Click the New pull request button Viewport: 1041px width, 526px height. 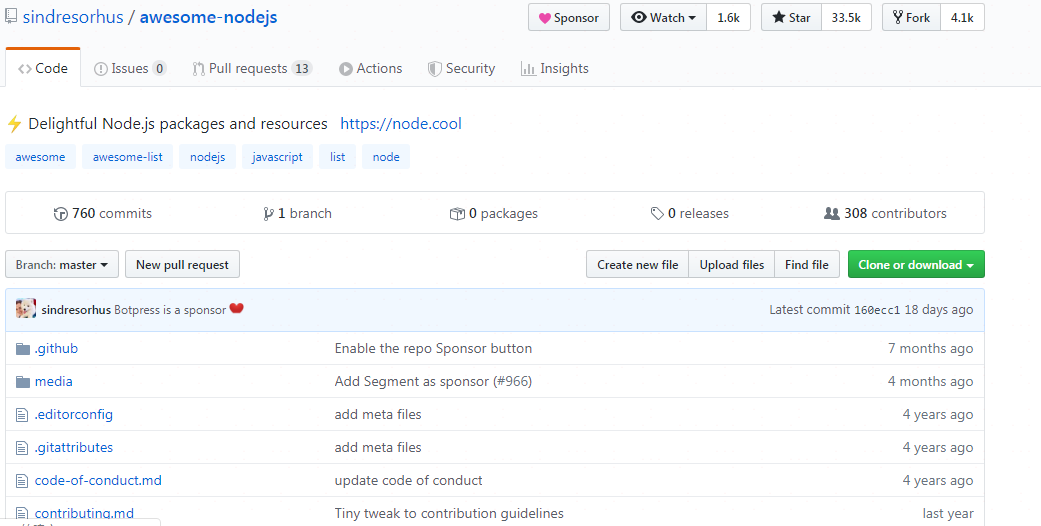182,265
